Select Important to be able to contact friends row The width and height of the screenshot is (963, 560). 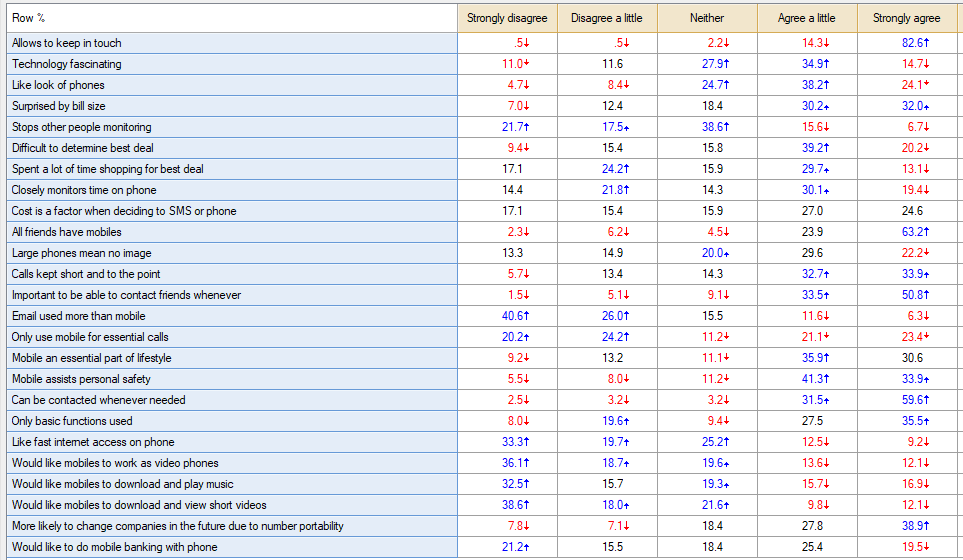pos(232,295)
